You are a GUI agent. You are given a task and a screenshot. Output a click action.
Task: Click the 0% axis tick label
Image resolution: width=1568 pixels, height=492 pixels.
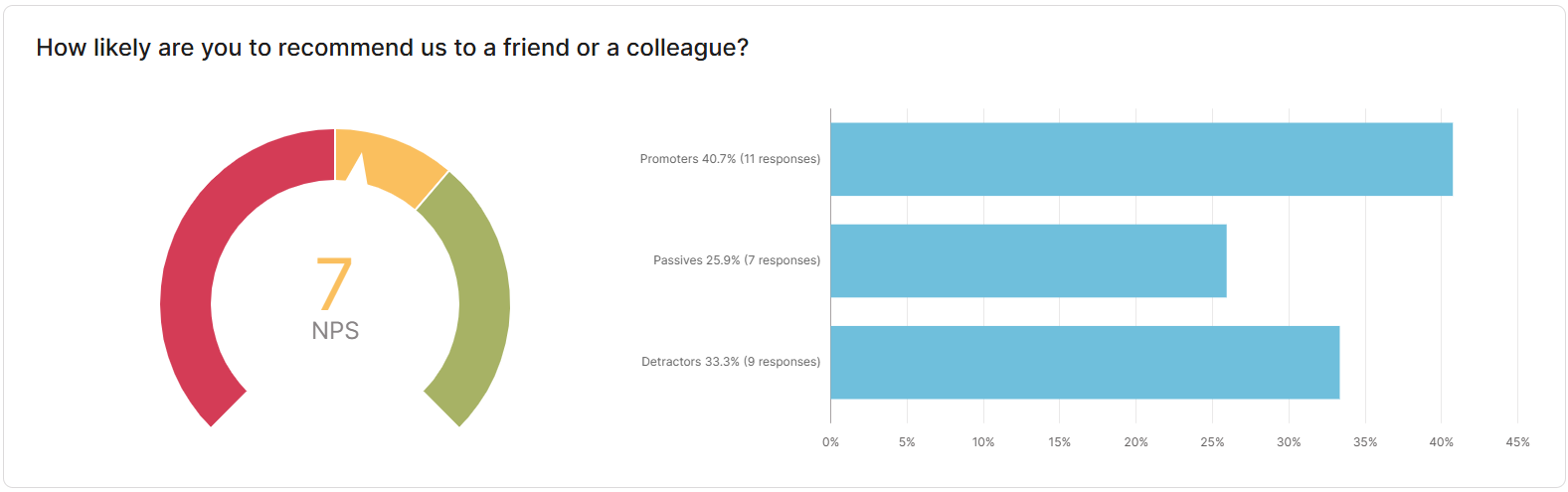[830, 442]
